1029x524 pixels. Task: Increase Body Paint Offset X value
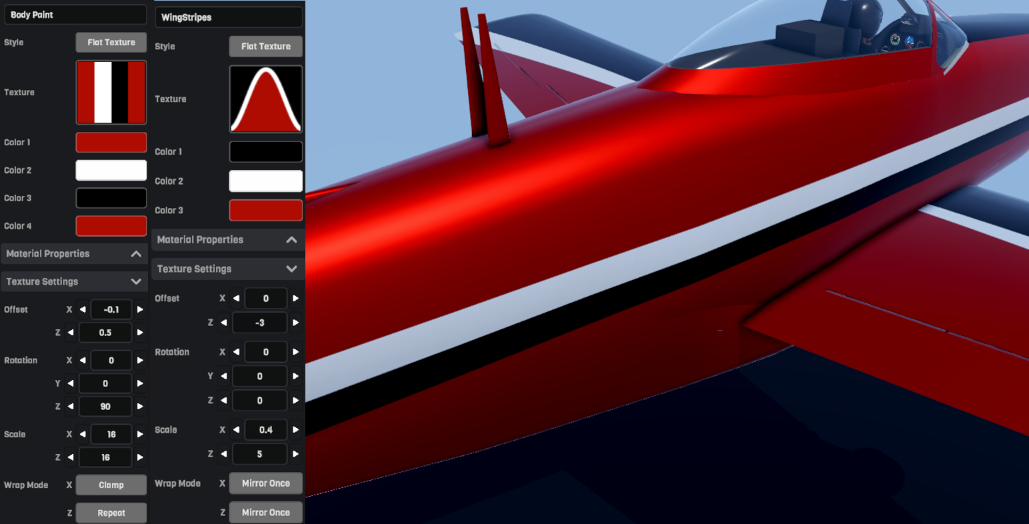pyautogui.click(x=140, y=309)
